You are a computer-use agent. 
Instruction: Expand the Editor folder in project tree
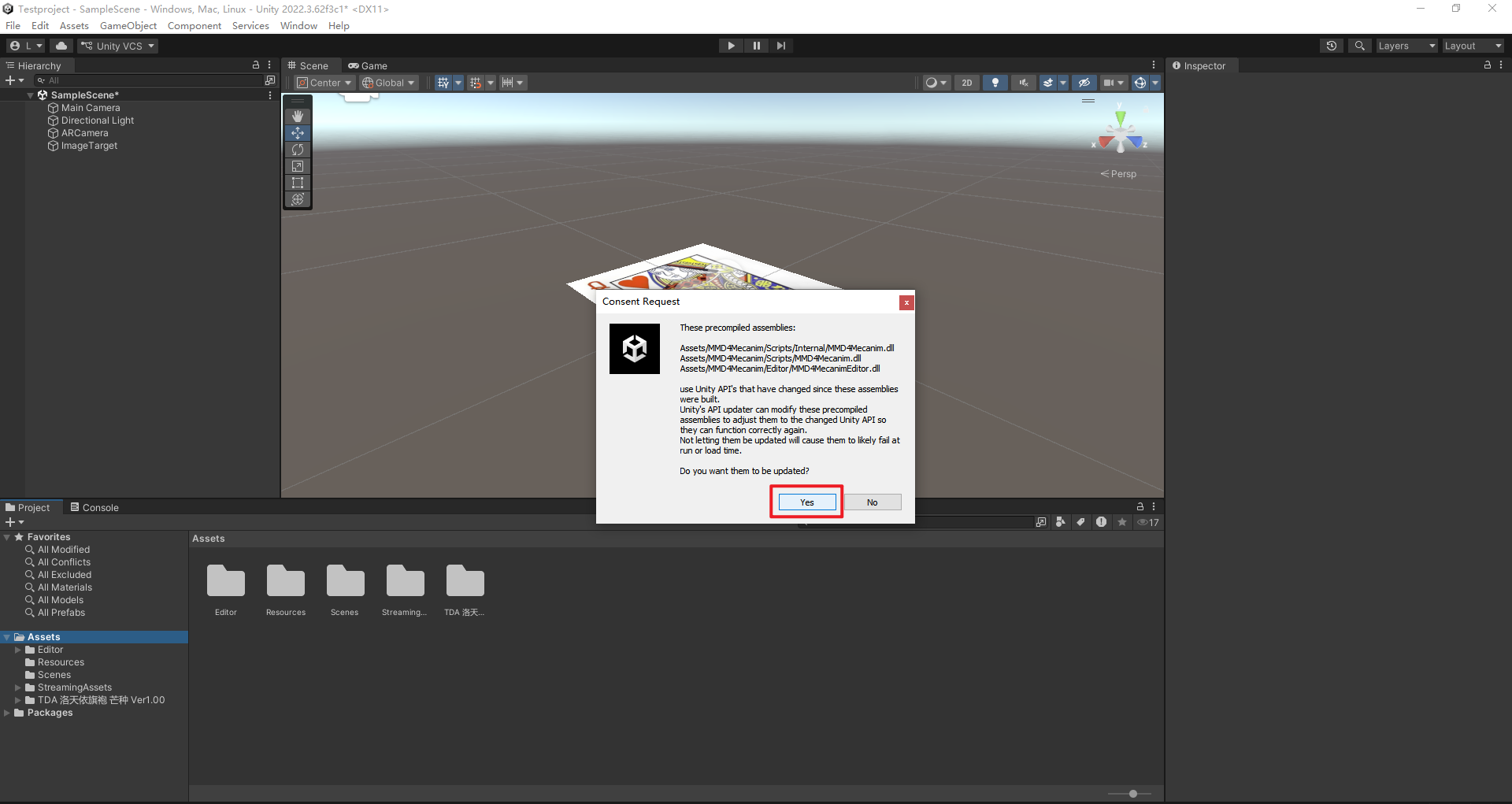17,650
